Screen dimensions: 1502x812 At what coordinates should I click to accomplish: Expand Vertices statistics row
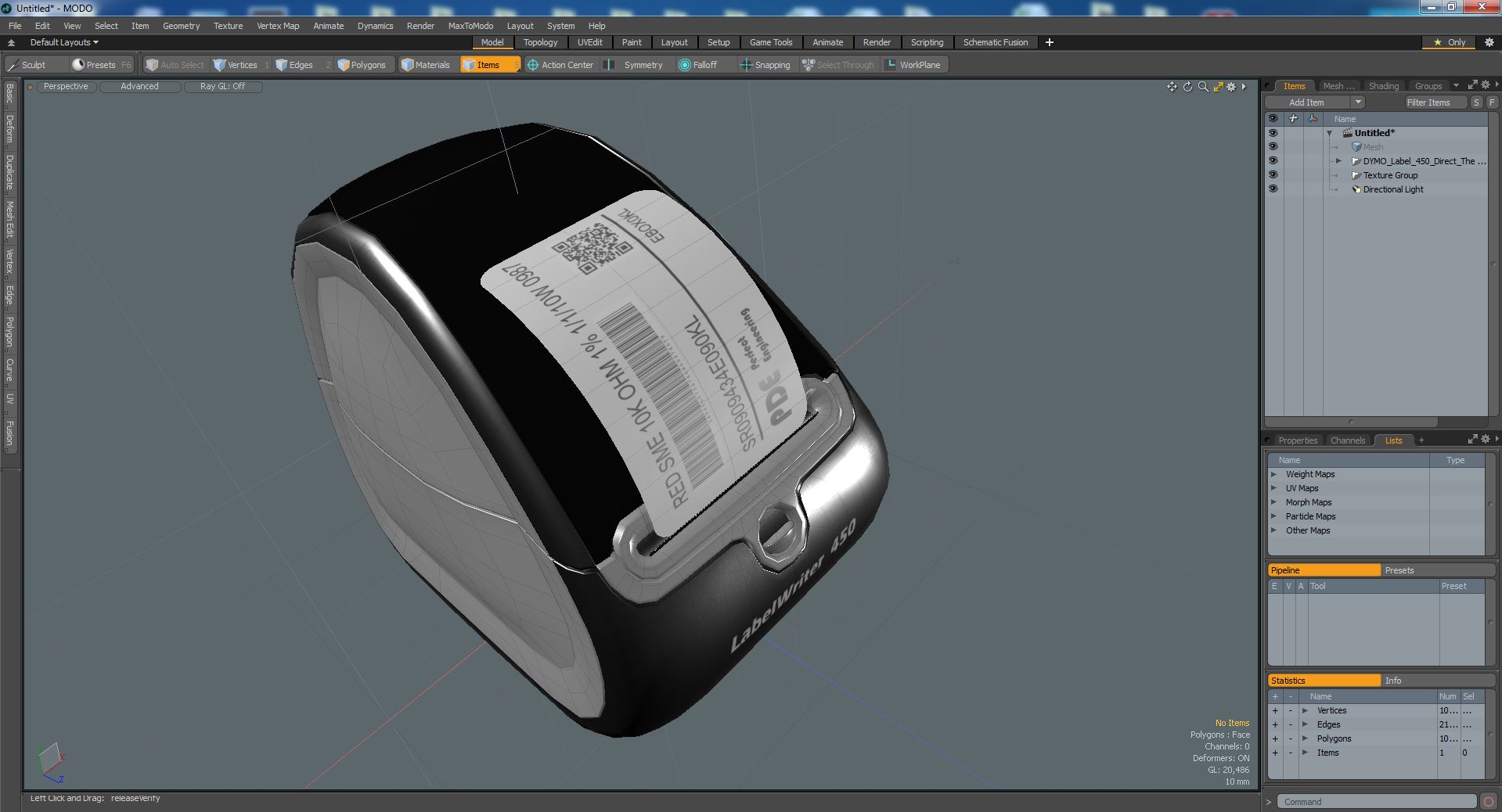tap(1305, 710)
